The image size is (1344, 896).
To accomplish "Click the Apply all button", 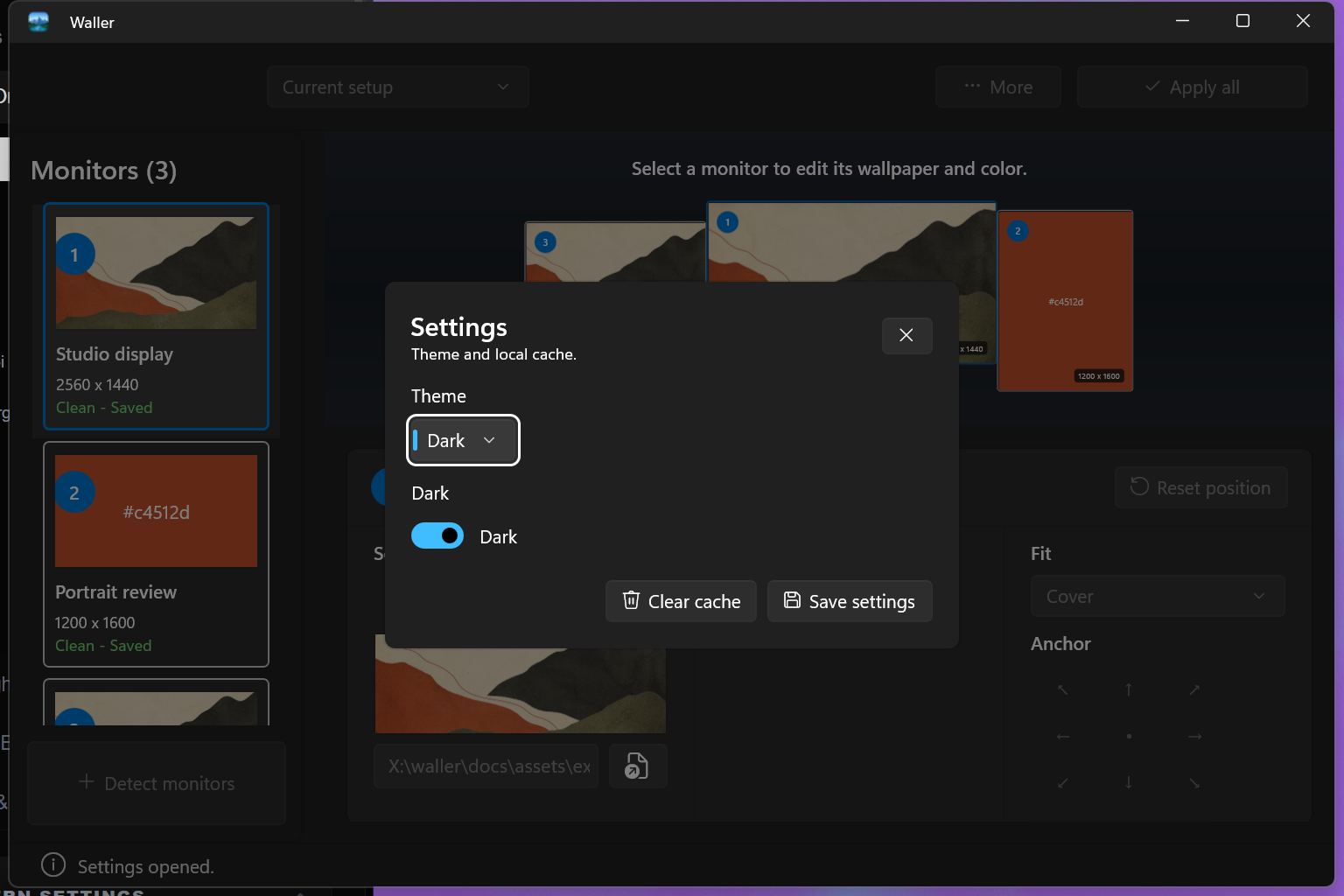I will pyautogui.click(x=1193, y=87).
